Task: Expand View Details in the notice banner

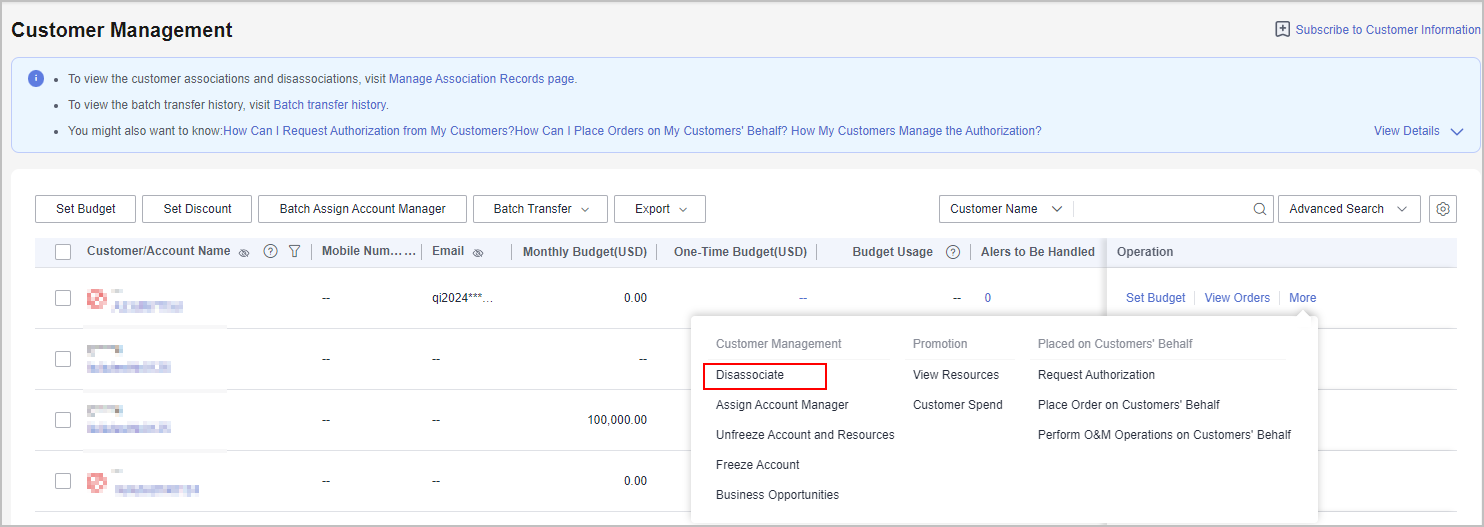Action: coord(1417,131)
